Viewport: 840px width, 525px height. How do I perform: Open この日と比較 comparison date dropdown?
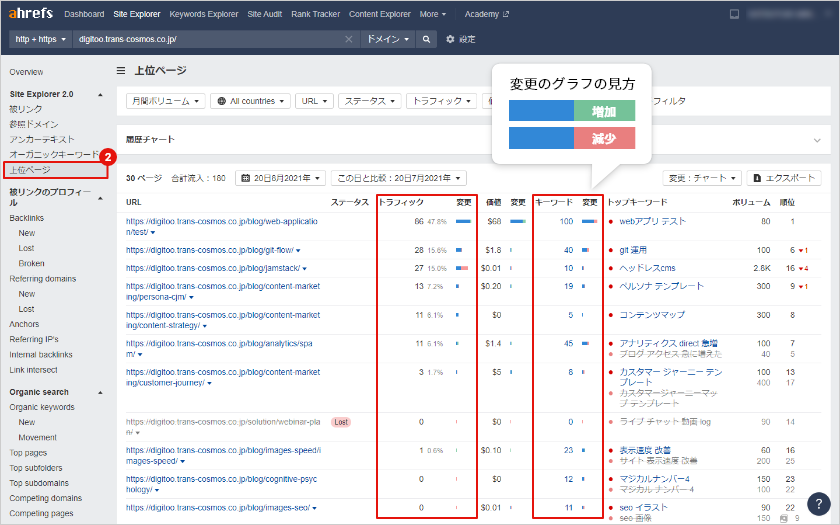(x=399, y=178)
